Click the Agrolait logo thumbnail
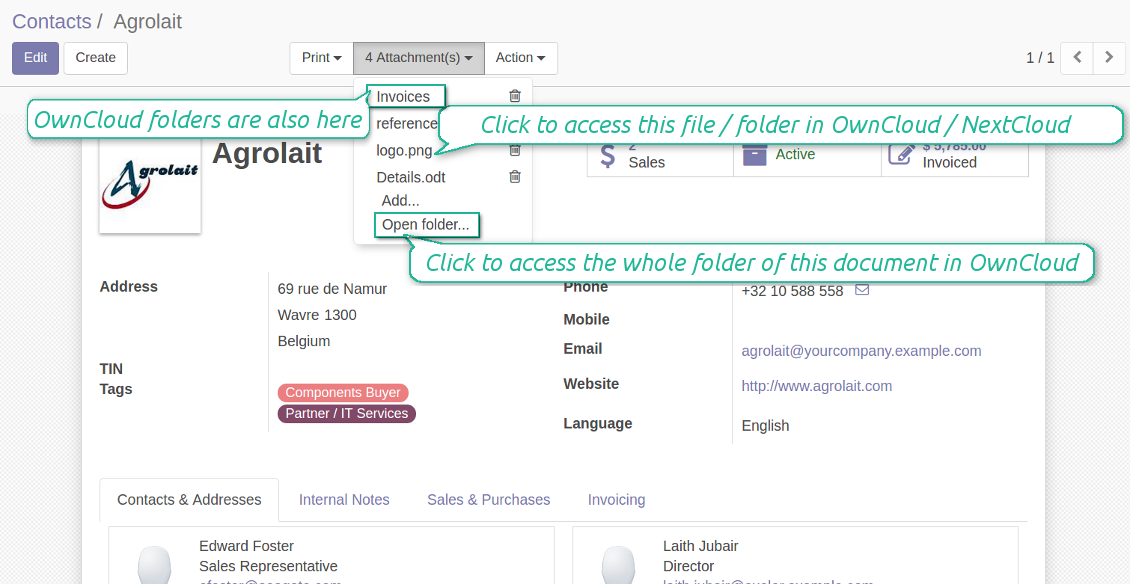Image resolution: width=1130 pixels, height=584 pixels. click(x=150, y=182)
